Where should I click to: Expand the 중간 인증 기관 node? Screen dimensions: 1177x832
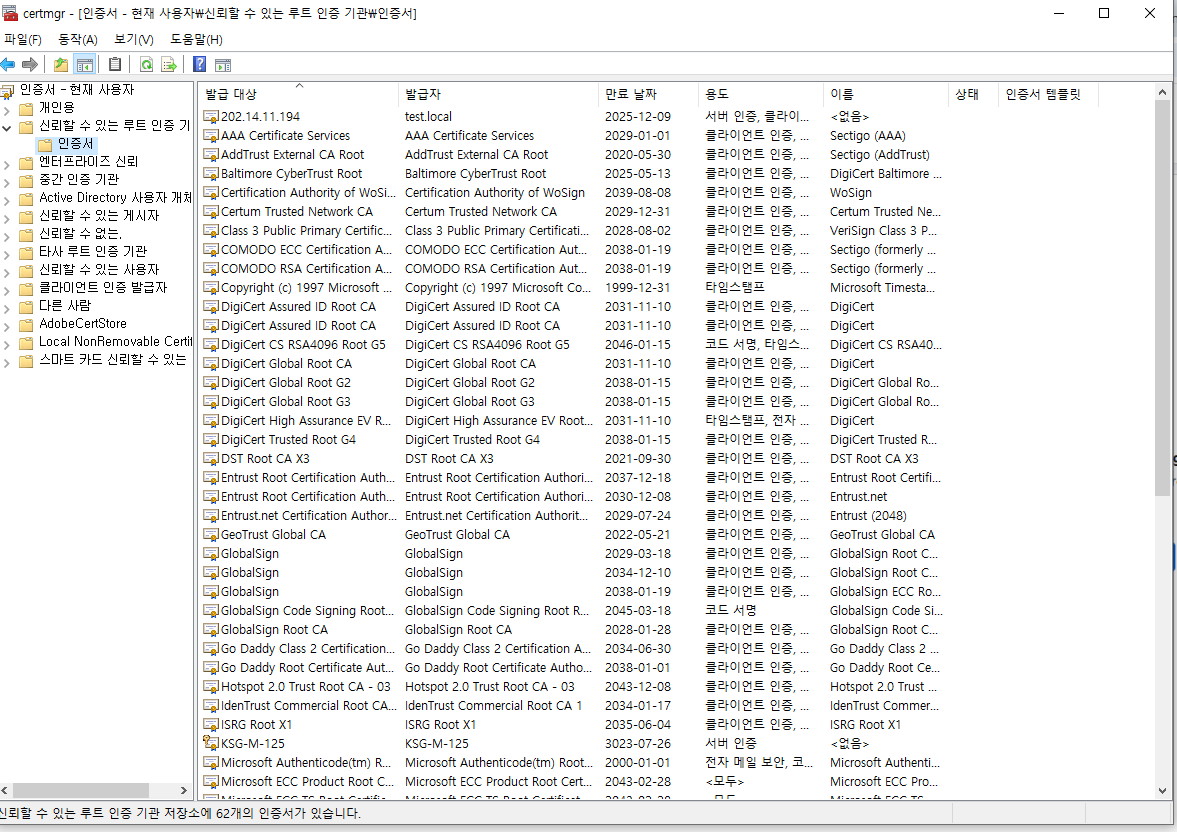click(7, 182)
